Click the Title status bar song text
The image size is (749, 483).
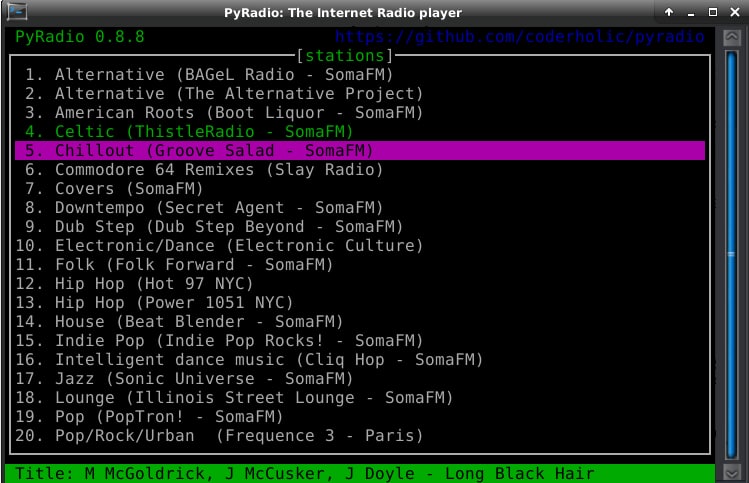point(305,473)
